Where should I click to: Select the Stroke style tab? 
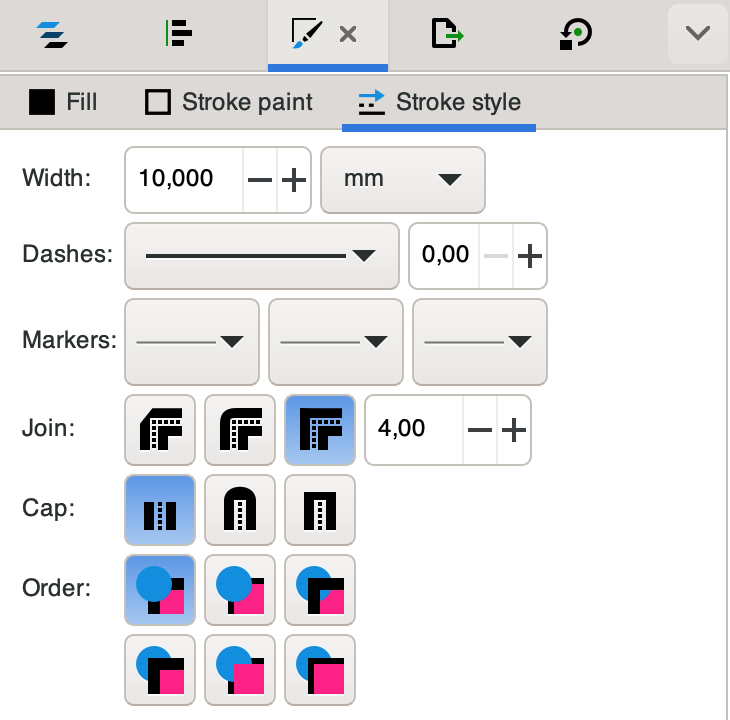coord(439,102)
